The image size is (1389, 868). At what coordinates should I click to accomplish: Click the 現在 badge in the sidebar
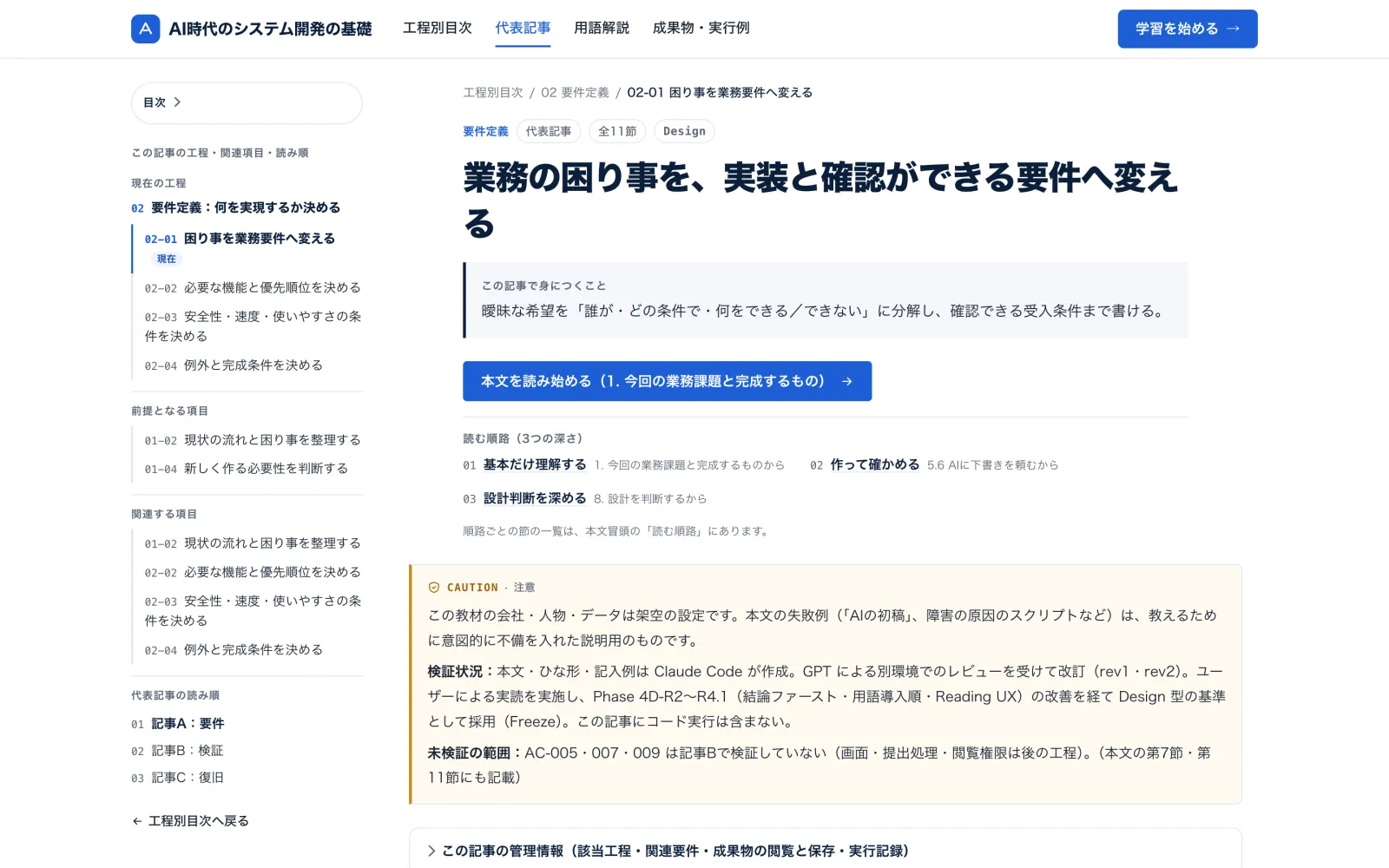pos(167,259)
